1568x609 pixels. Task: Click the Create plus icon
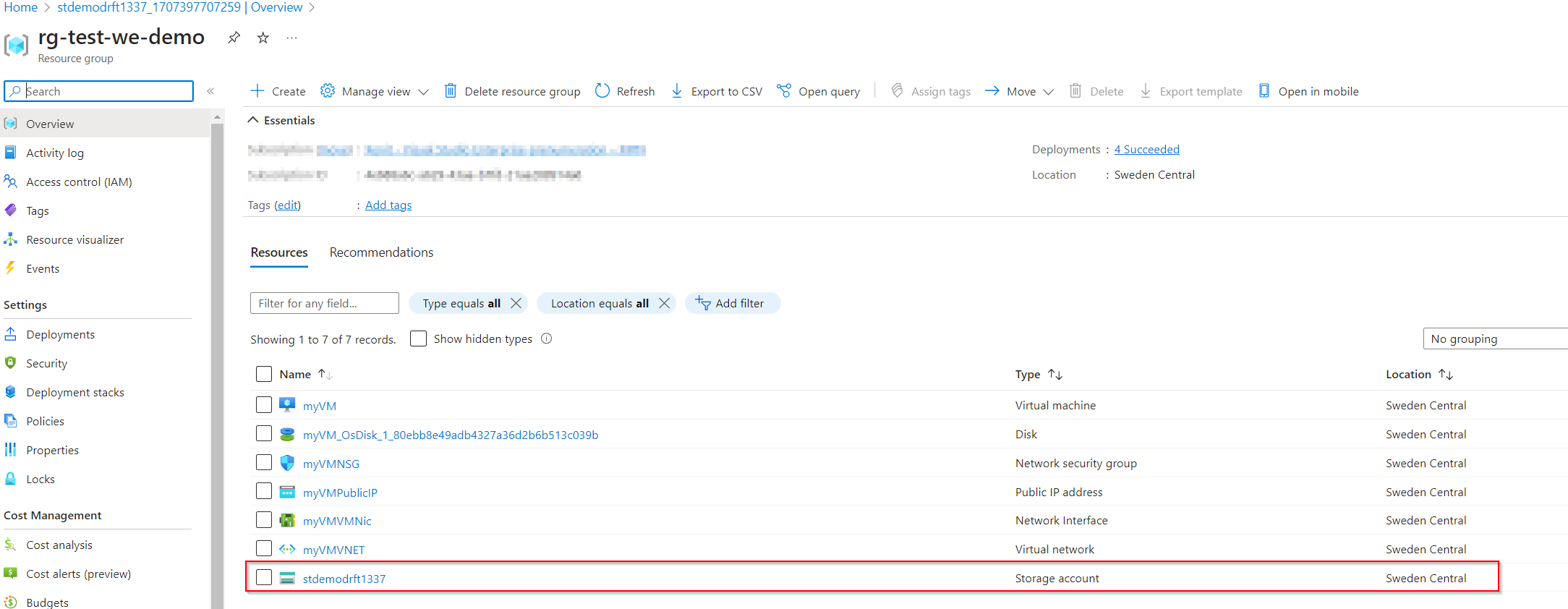point(257,91)
